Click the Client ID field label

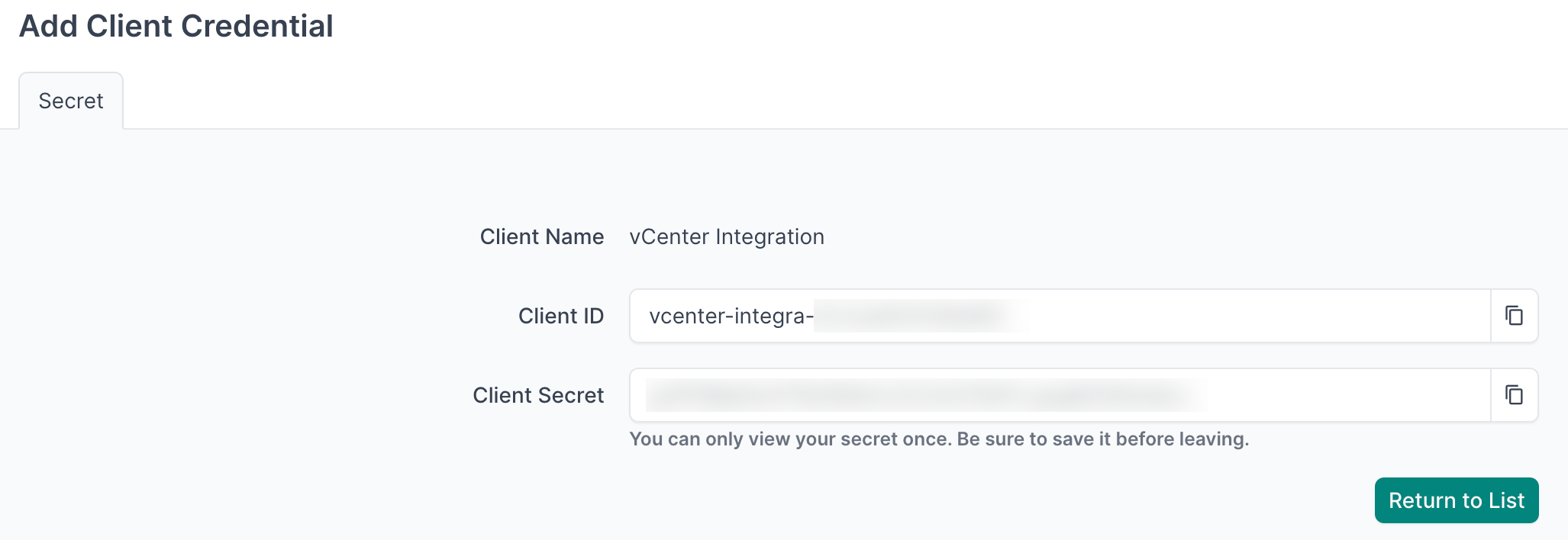click(x=560, y=317)
